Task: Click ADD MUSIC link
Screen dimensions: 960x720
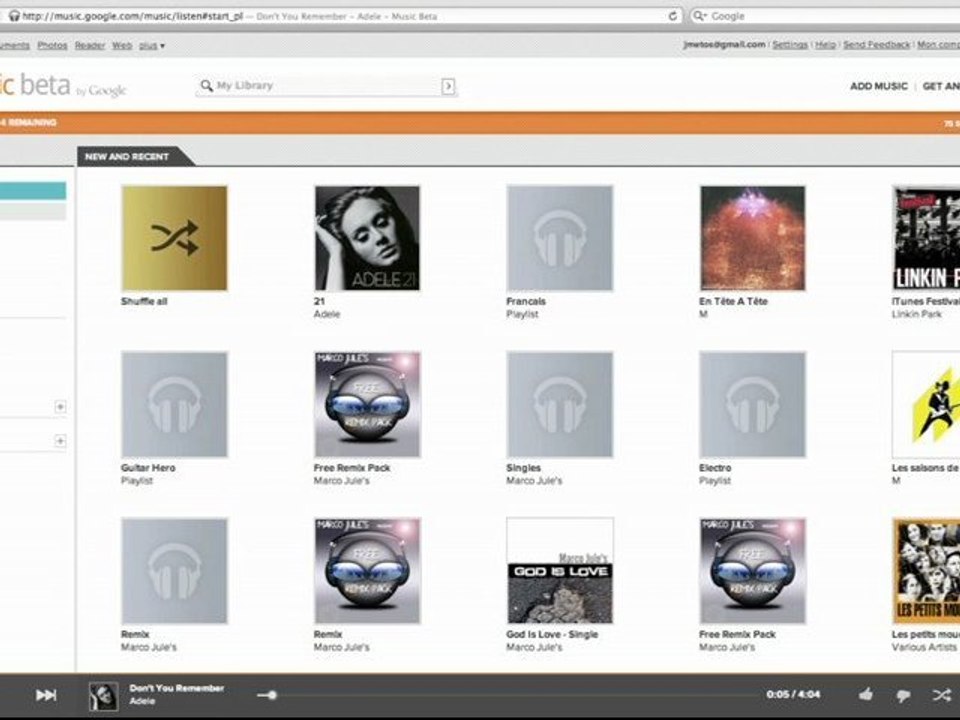Action: [879, 86]
